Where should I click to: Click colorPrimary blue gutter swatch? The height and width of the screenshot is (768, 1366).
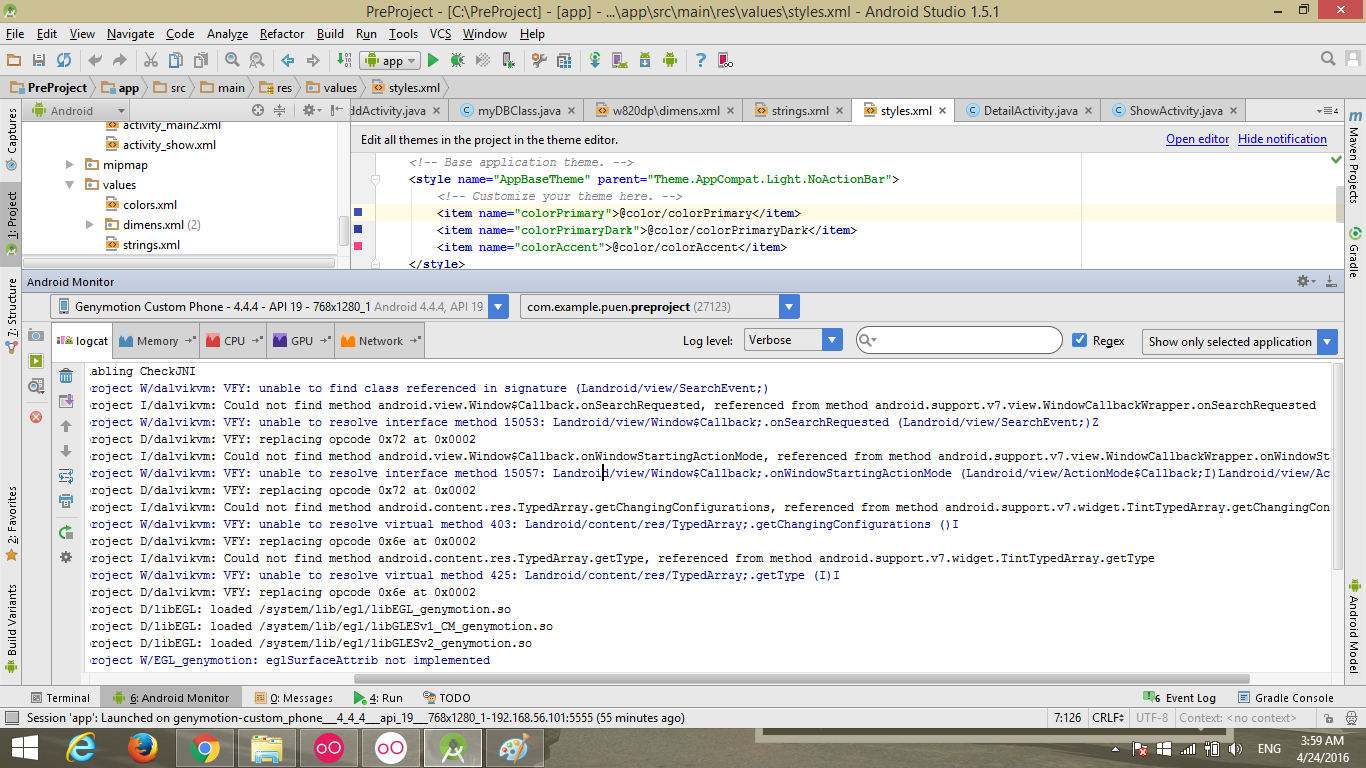click(x=358, y=212)
